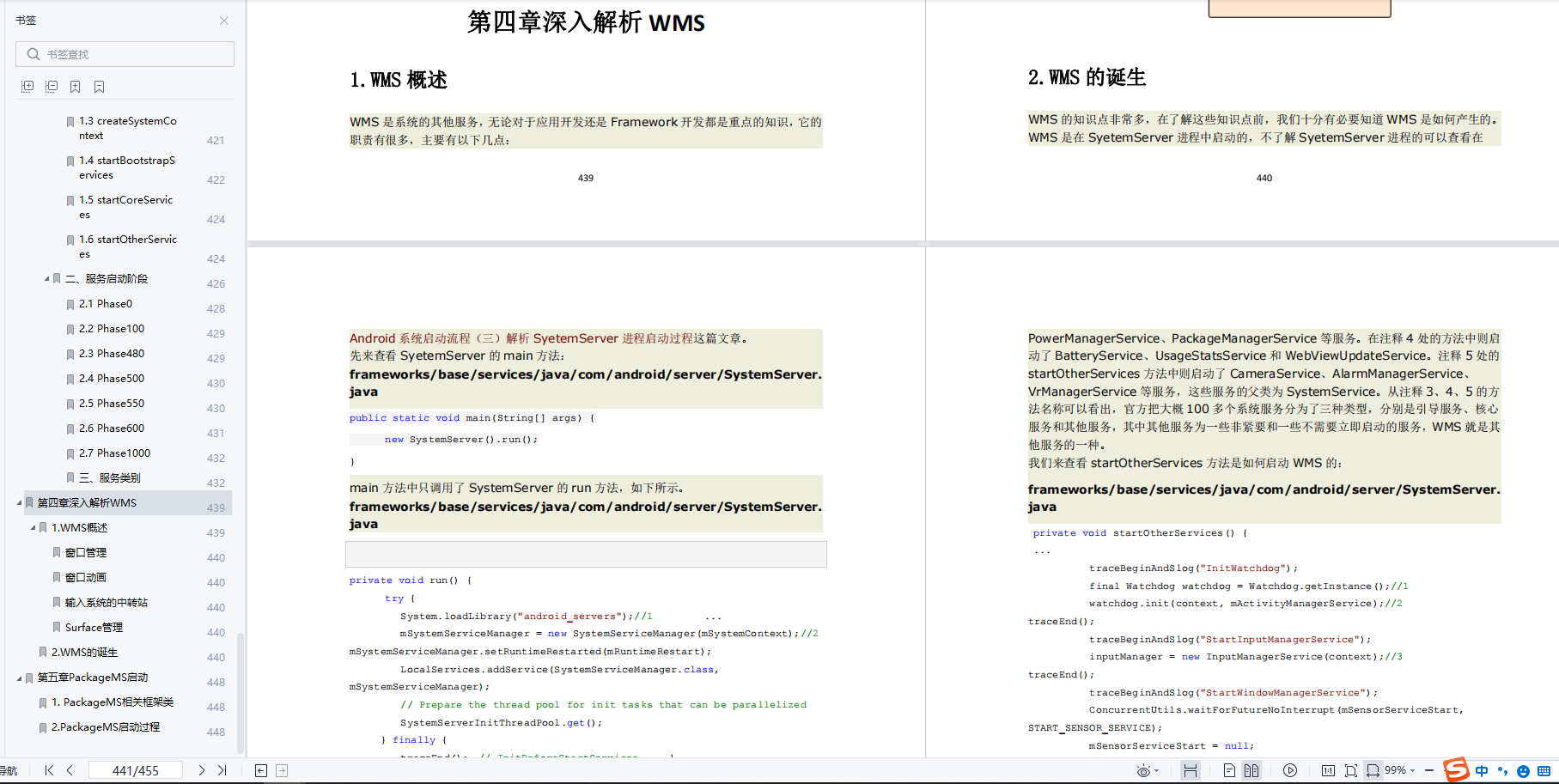This screenshot has width=1559, height=784.
Task: Select bookmark 二、服务启动阶段
Action: (x=107, y=279)
